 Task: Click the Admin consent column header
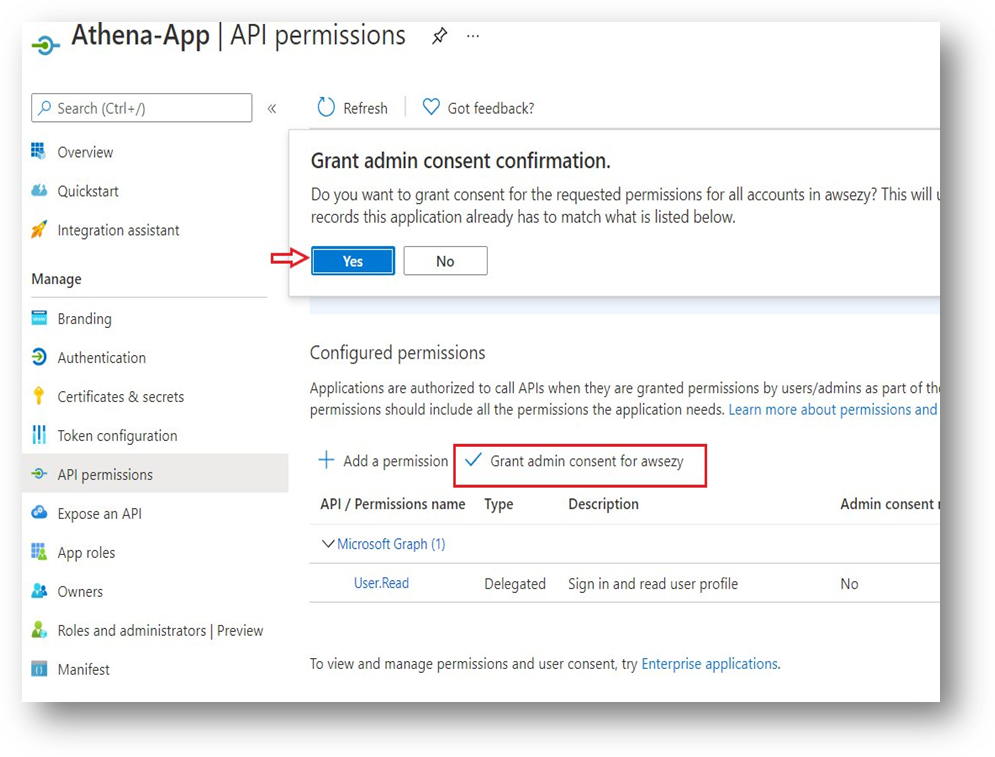click(x=890, y=504)
